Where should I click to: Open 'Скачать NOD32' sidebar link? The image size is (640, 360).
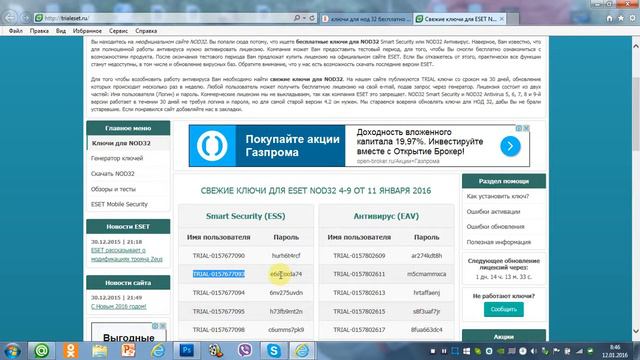pos(113,174)
